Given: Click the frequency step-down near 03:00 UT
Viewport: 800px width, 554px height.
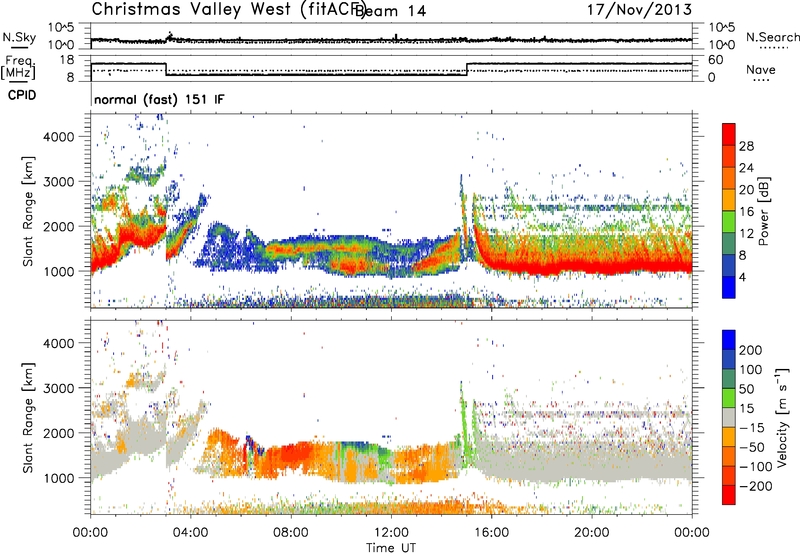Looking at the screenshot, I should pyautogui.click(x=166, y=69).
